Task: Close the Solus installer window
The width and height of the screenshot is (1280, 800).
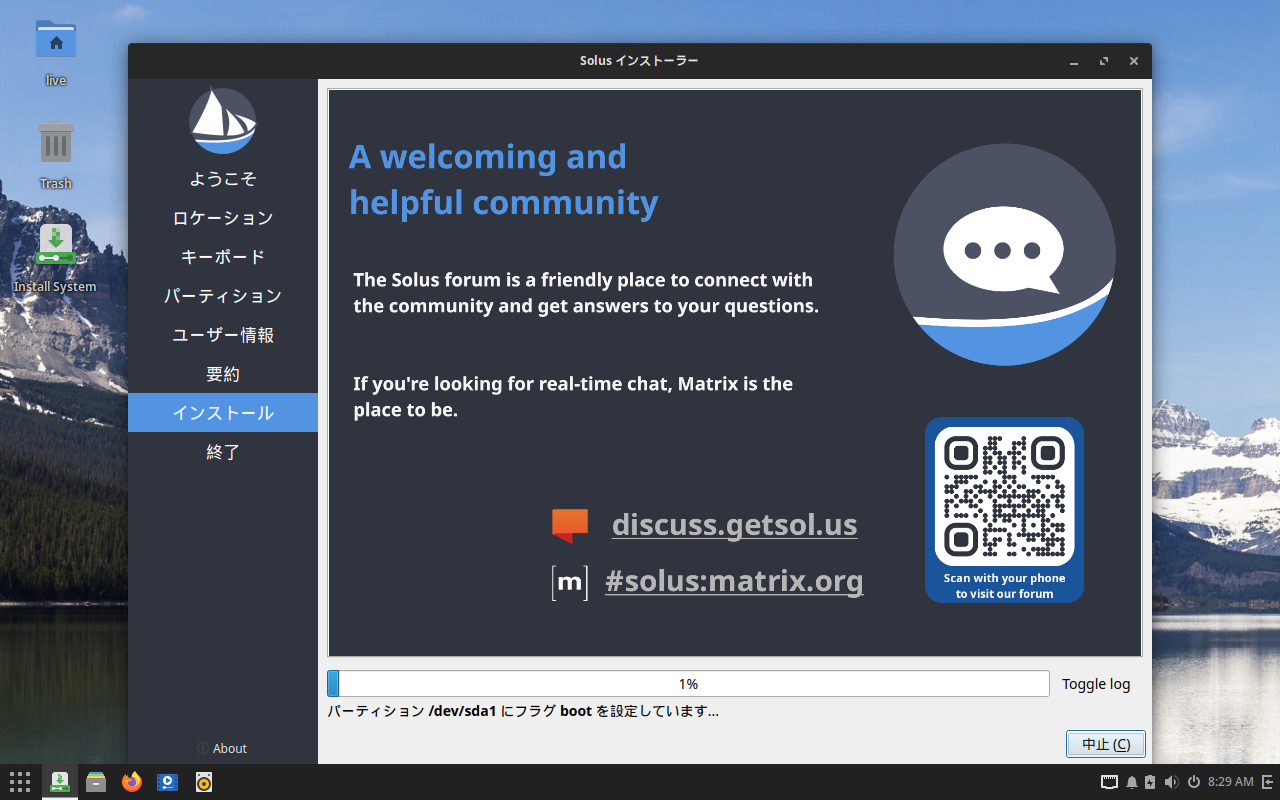Action: [x=1134, y=61]
